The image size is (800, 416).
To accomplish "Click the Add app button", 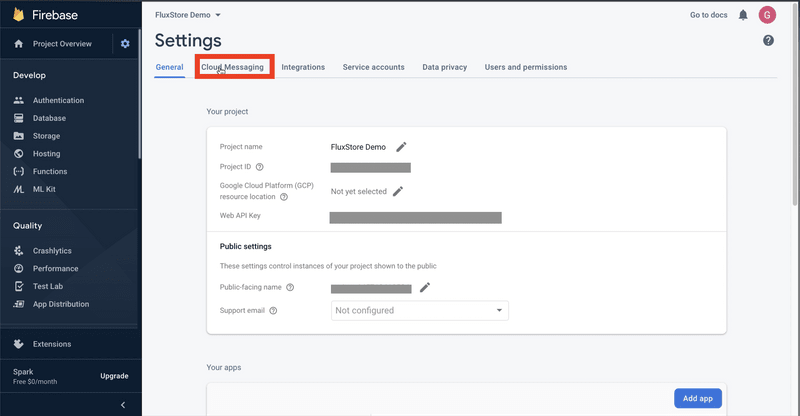I will click(697, 398).
